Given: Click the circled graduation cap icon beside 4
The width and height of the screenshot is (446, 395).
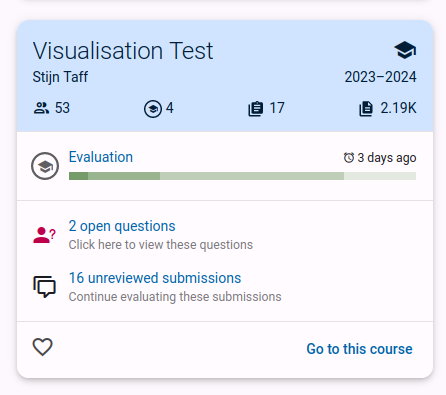Looking at the screenshot, I should (153, 109).
